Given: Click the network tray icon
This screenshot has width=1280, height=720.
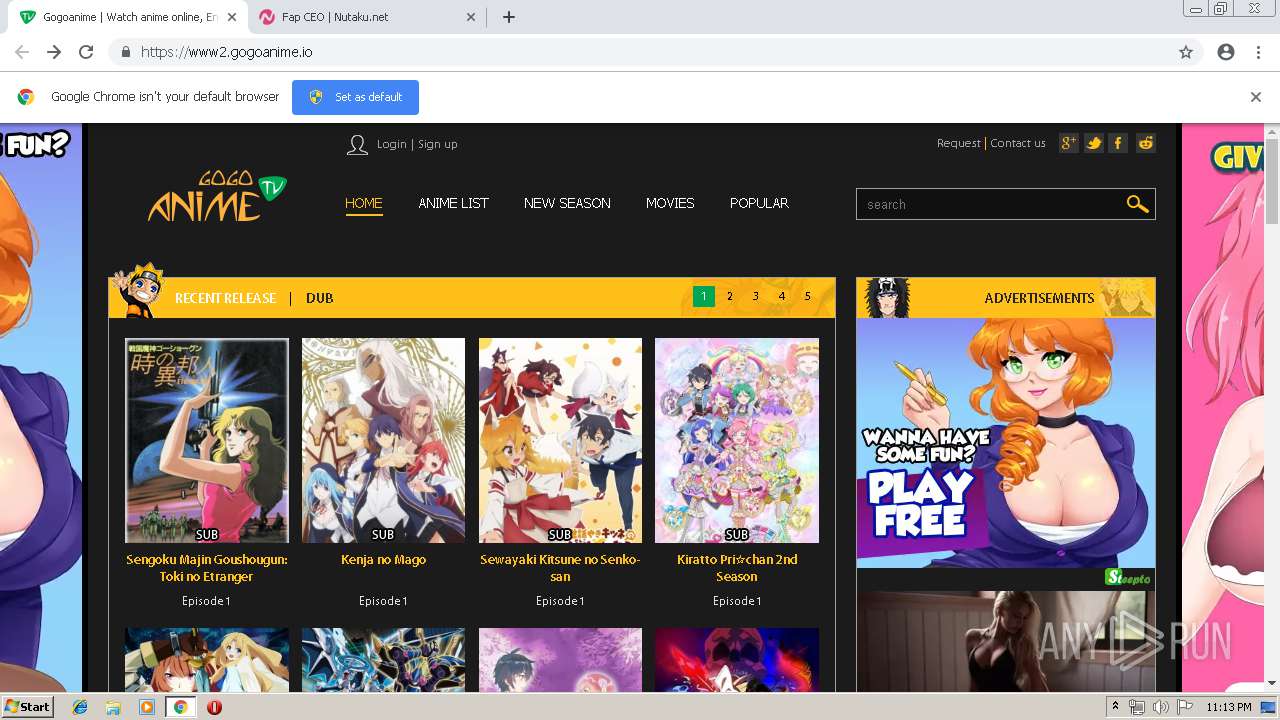Looking at the screenshot, I should (1137, 707).
